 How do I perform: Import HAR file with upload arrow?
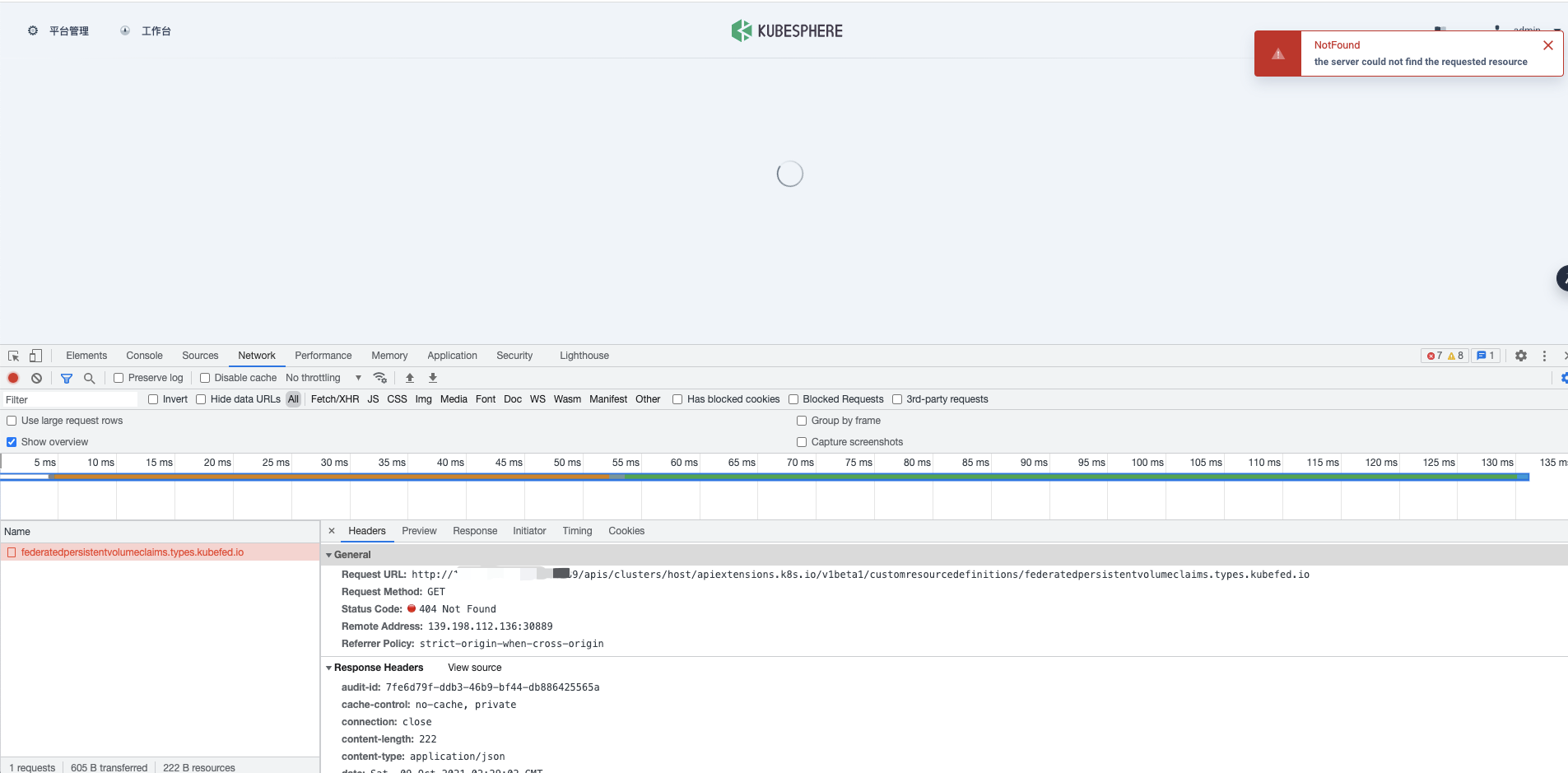[x=410, y=378]
